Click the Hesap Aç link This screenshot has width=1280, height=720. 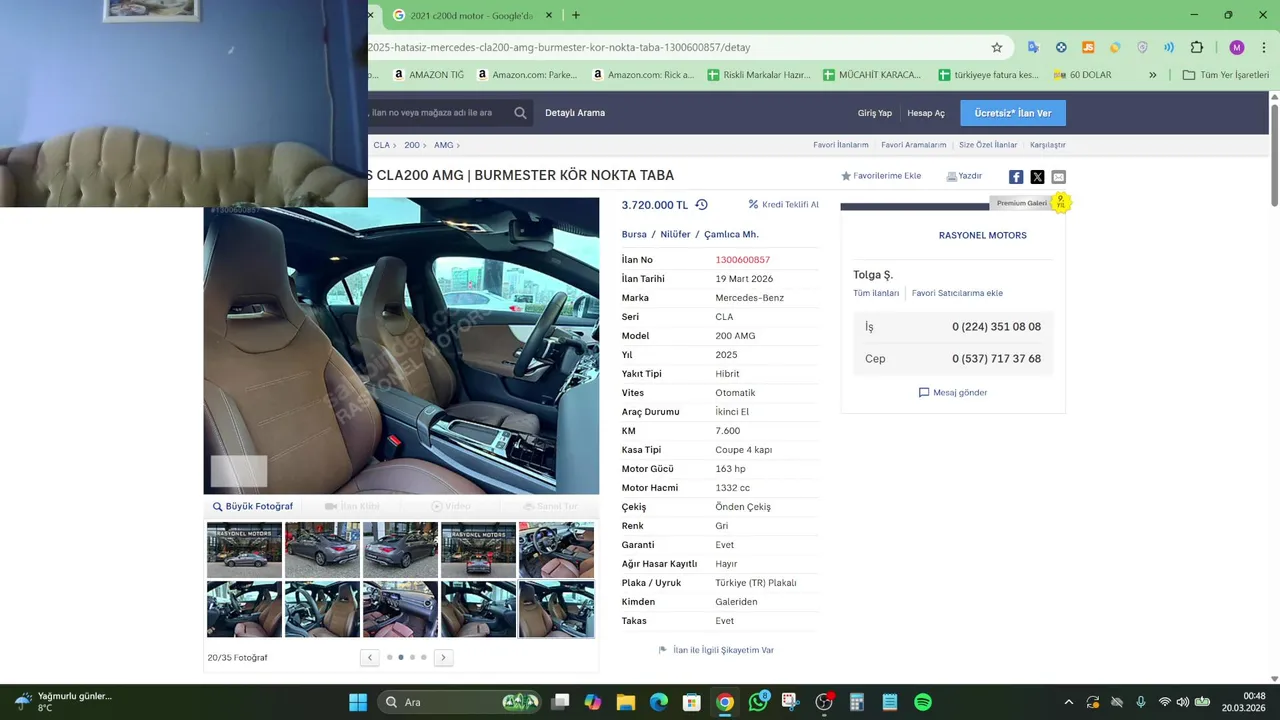pyautogui.click(x=926, y=113)
